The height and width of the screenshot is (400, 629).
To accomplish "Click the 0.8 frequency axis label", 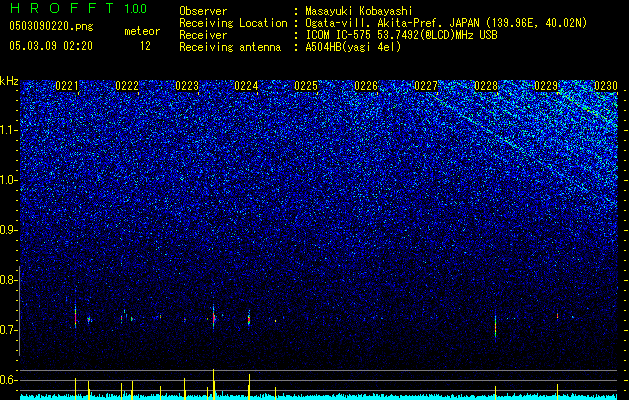I will point(9,280).
